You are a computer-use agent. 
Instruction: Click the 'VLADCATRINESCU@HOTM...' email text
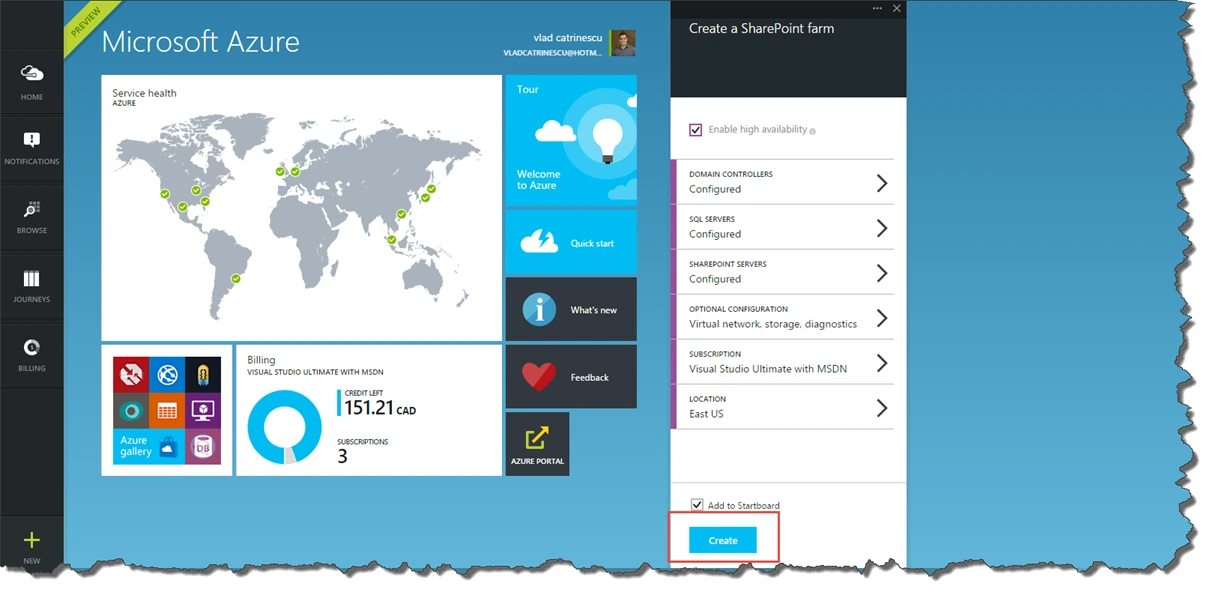(553, 52)
